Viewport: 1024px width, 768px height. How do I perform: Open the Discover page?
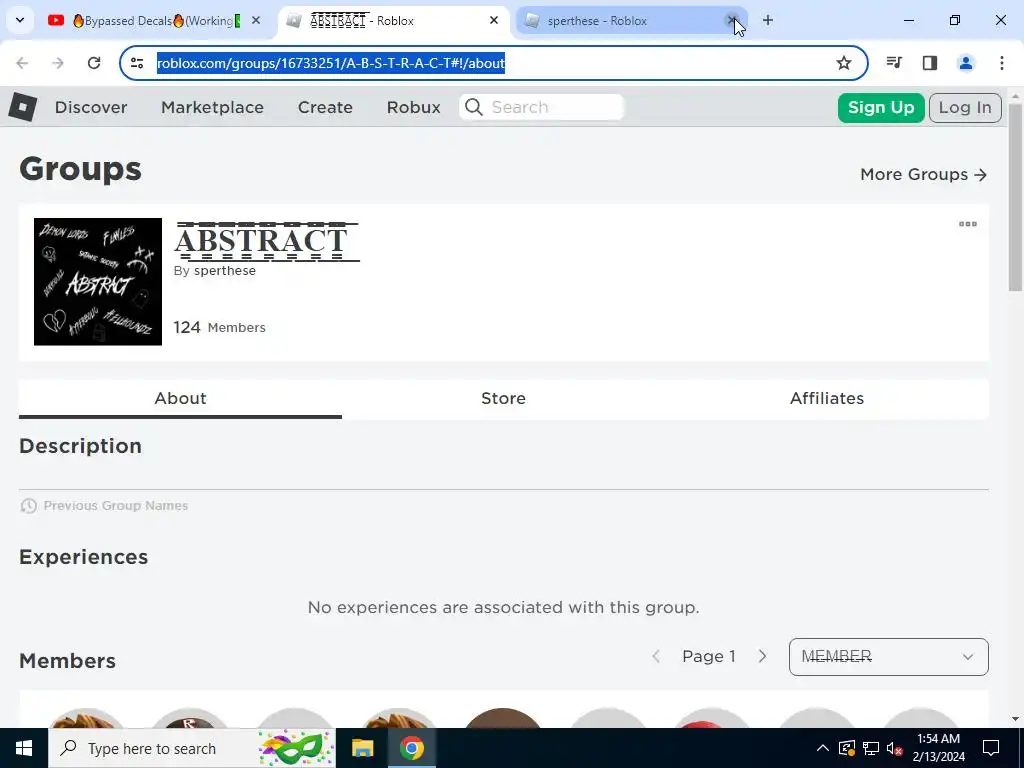pos(91,108)
